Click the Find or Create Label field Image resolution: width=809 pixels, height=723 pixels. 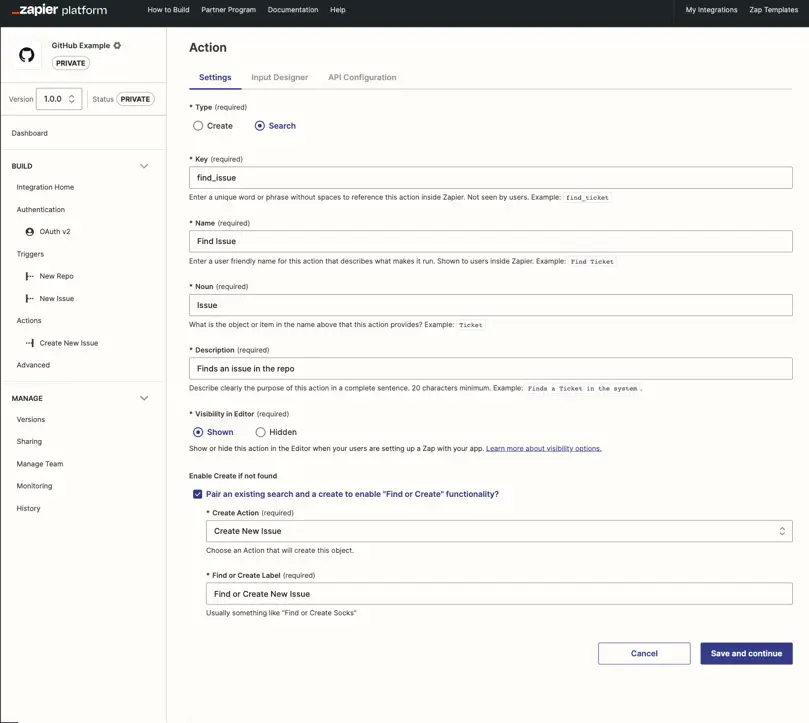pos(499,593)
